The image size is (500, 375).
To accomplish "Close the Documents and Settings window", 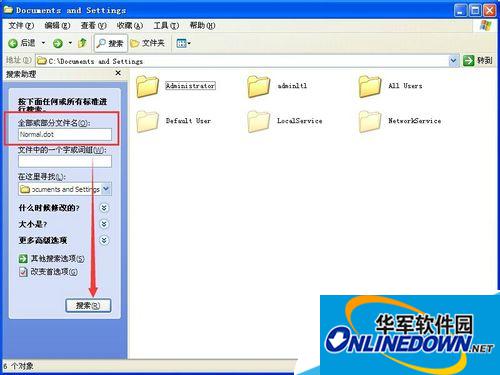I will click(490, 10).
